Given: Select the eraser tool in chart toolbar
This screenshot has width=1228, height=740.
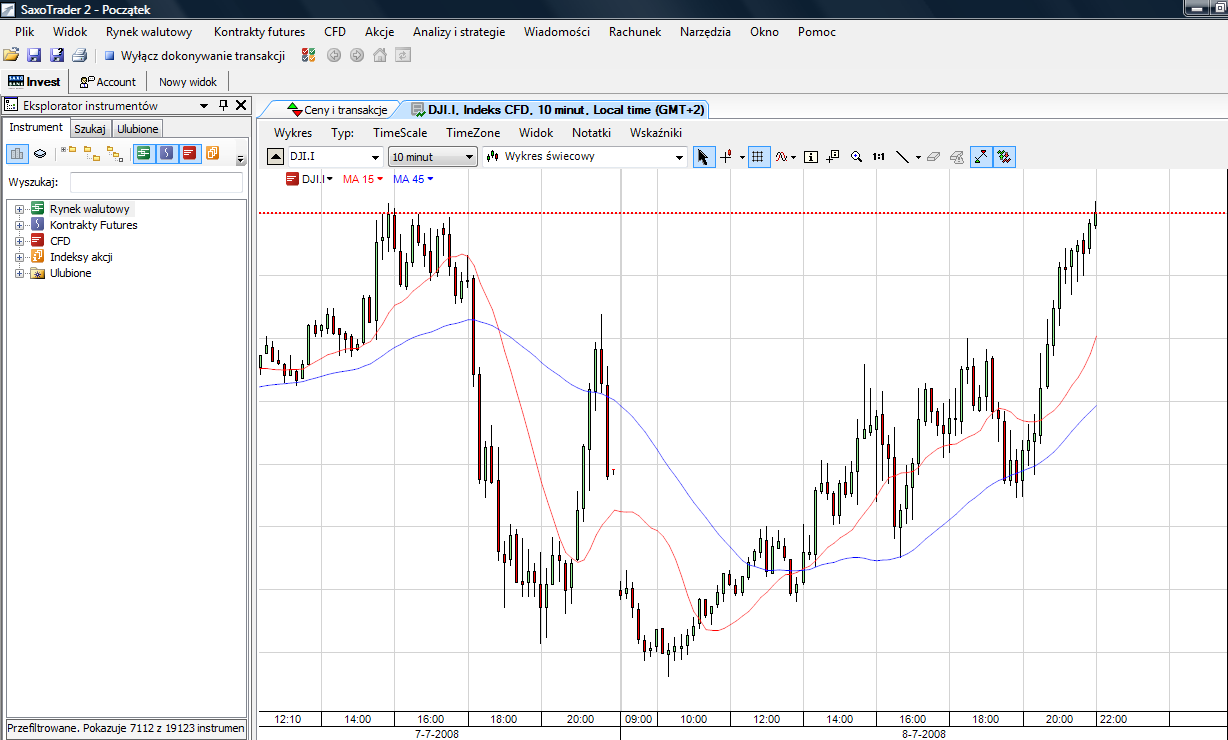Looking at the screenshot, I should pos(933,157).
